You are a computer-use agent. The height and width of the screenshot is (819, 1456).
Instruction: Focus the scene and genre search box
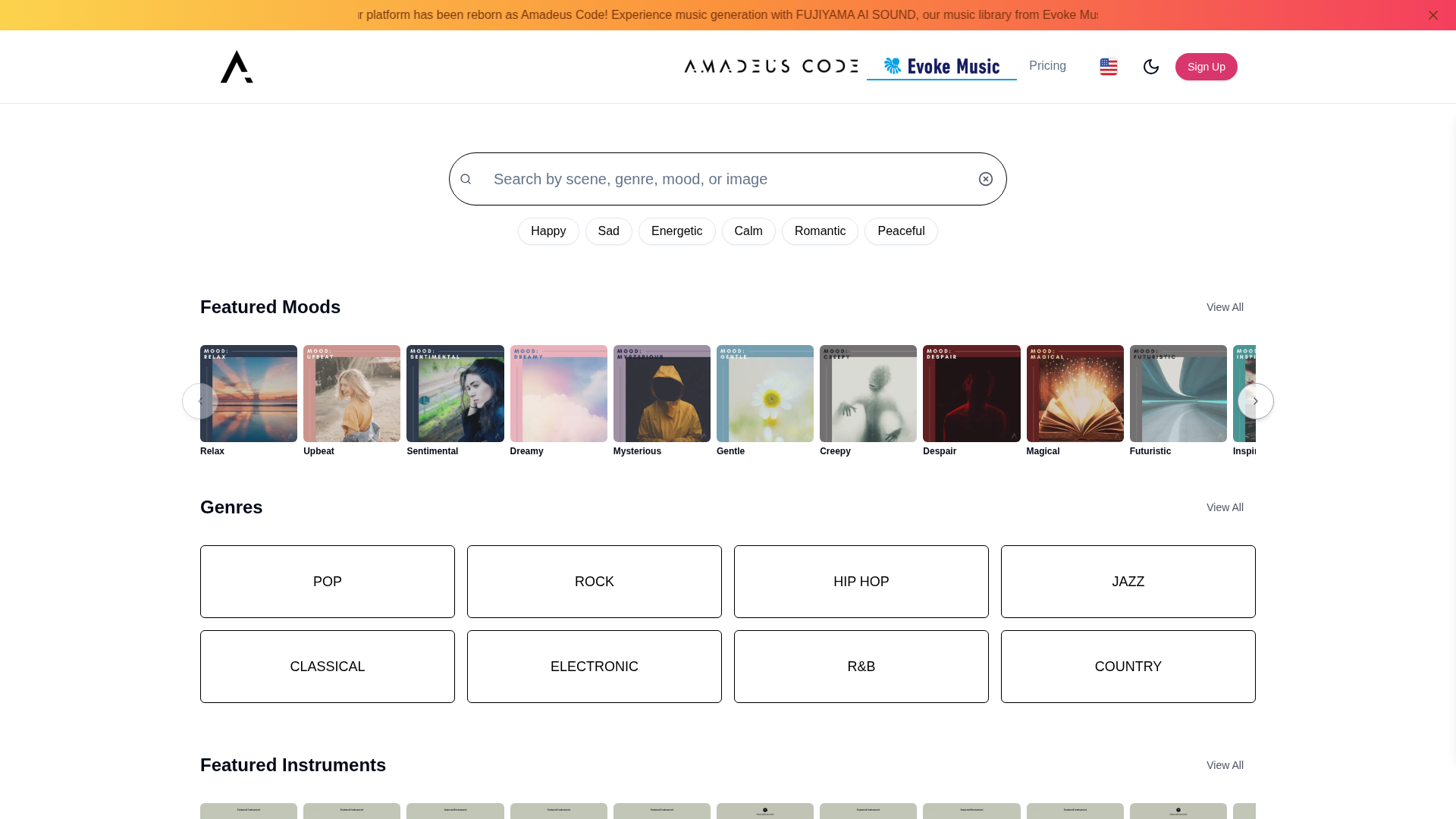coord(728,179)
